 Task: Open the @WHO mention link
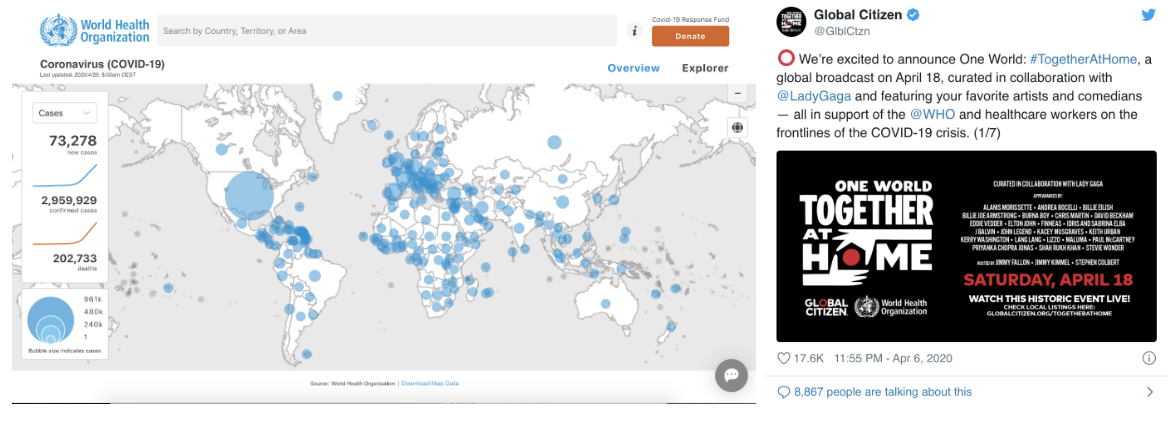pyautogui.click(x=931, y=115)
